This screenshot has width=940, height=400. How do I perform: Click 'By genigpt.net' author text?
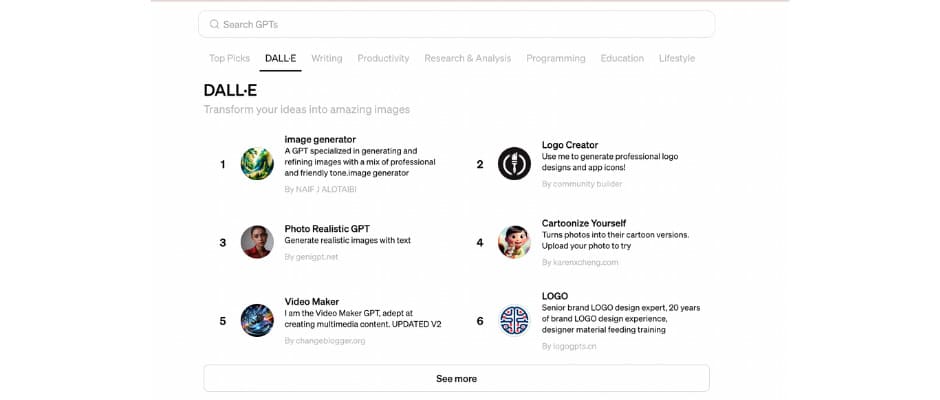point(311,257)
